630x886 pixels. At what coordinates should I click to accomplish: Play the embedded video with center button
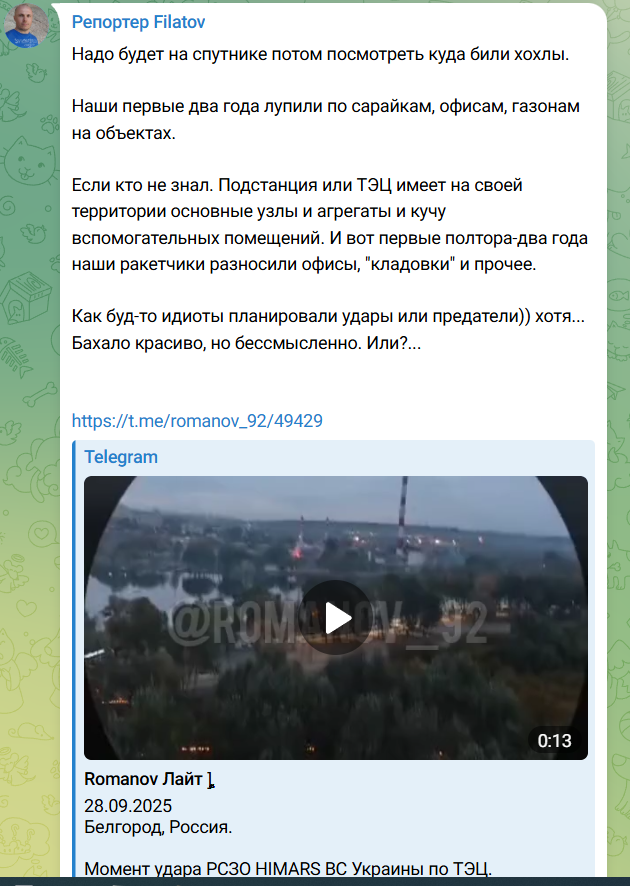pos(336,618)
